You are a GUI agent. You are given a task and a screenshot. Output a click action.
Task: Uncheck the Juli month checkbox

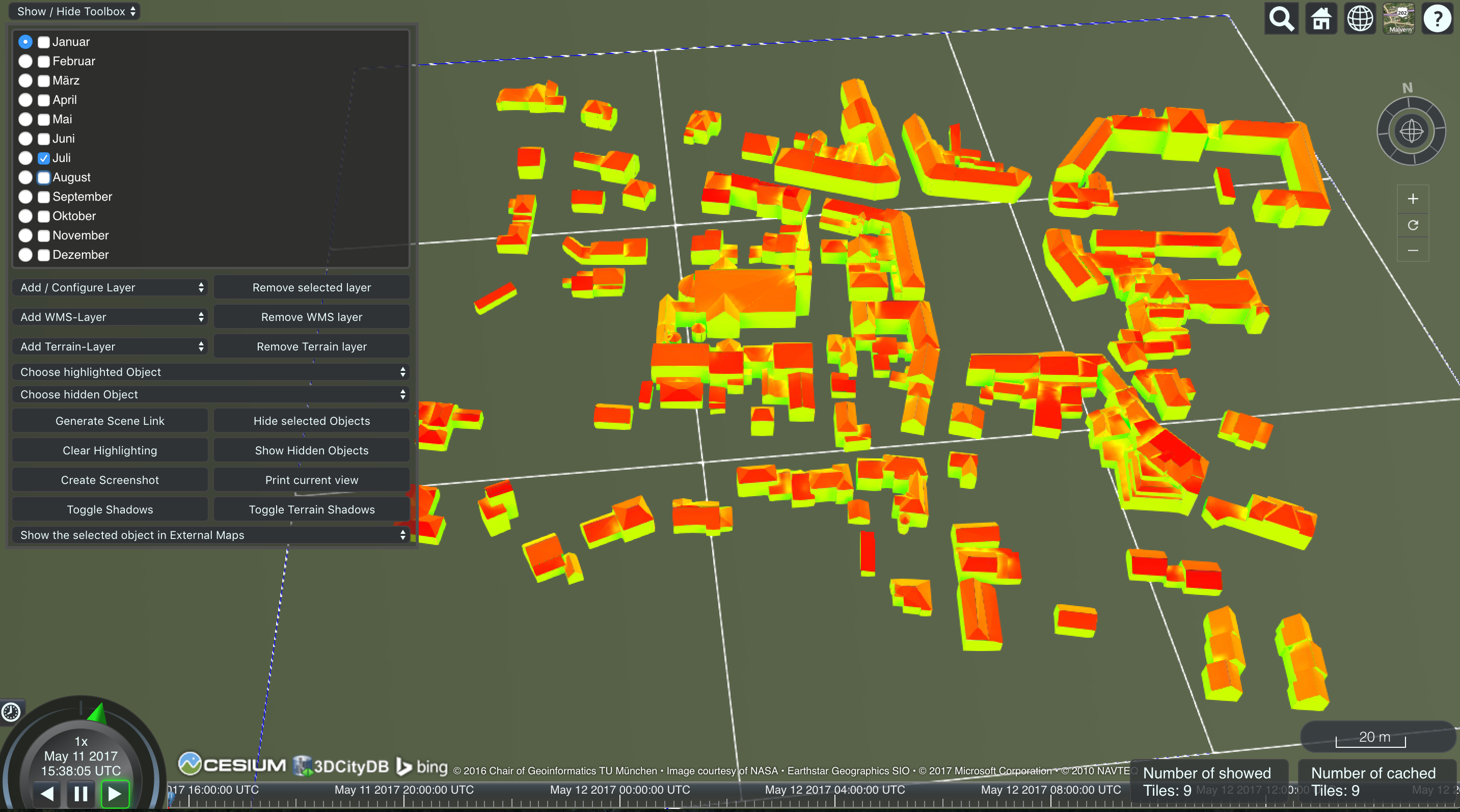click(43, 158)
